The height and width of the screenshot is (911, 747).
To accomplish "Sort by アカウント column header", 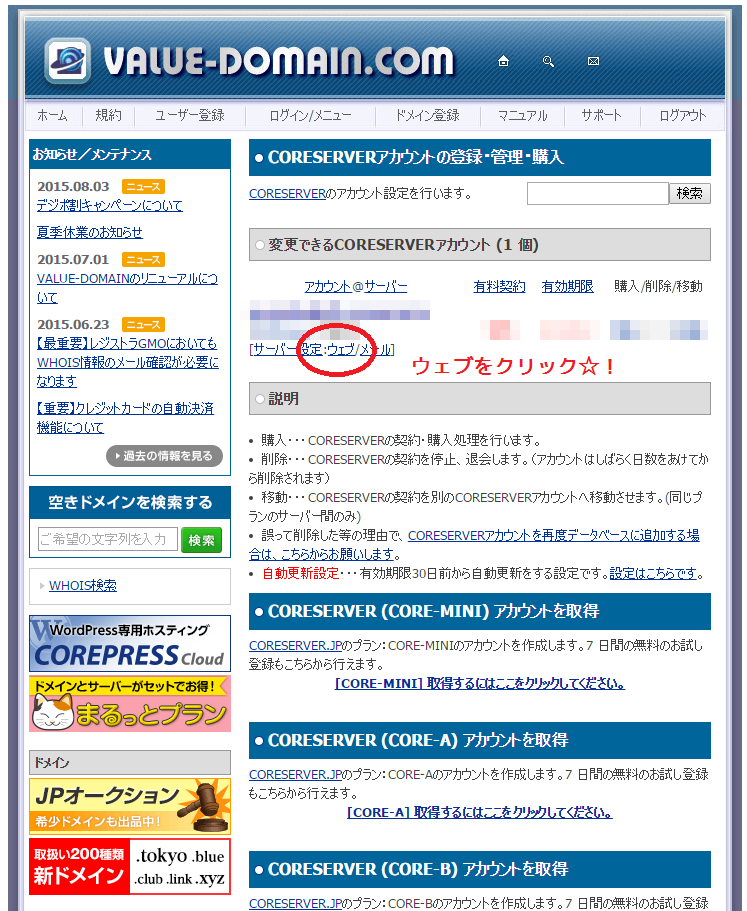I will pos(328,286).
